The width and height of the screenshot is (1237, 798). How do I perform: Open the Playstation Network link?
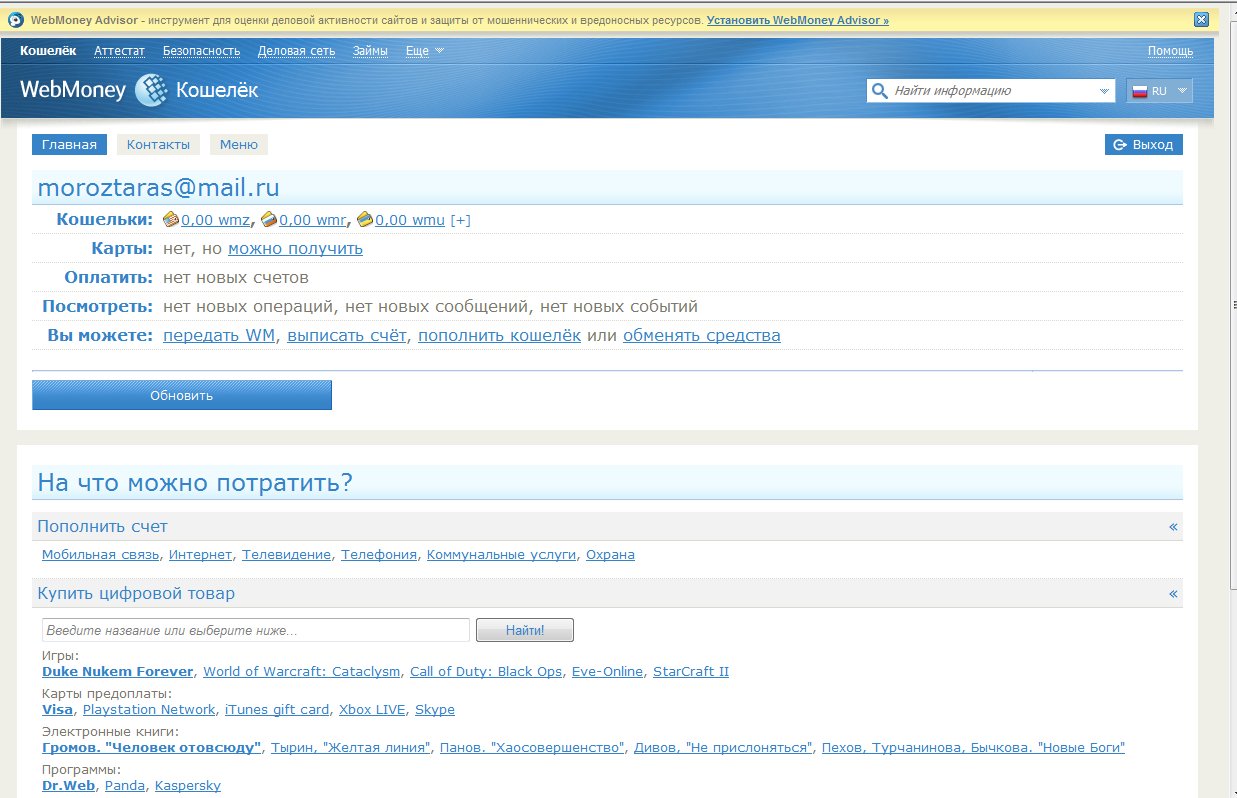point(149,710)
